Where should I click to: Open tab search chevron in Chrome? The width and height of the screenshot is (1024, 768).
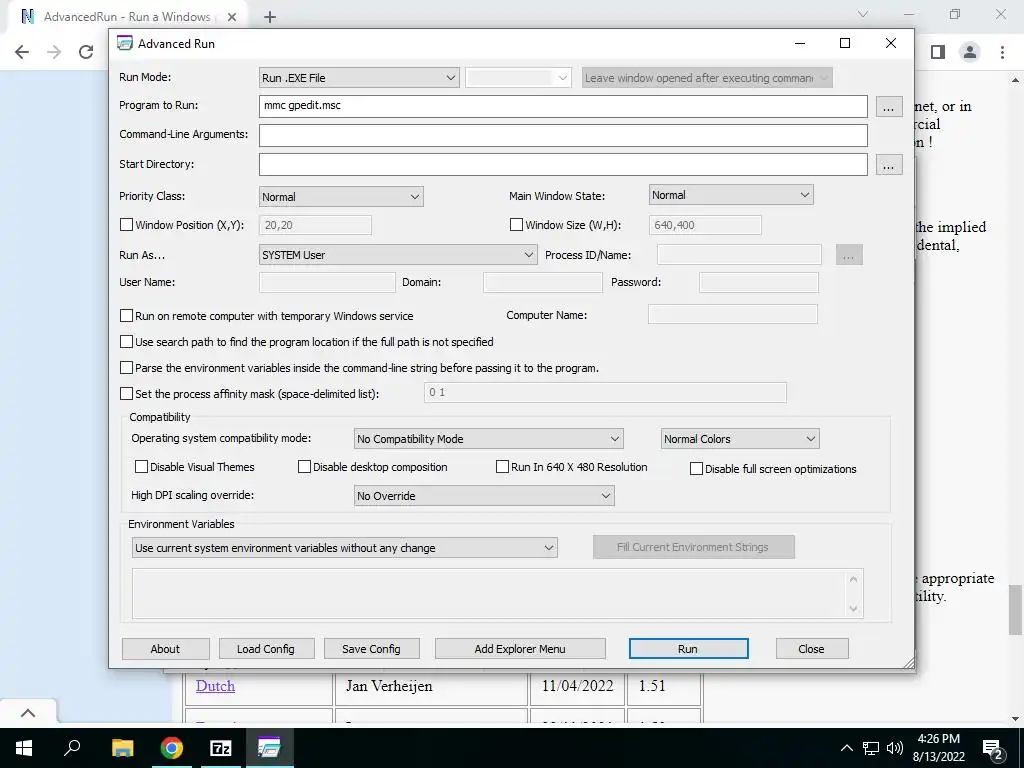coord(863,14)
